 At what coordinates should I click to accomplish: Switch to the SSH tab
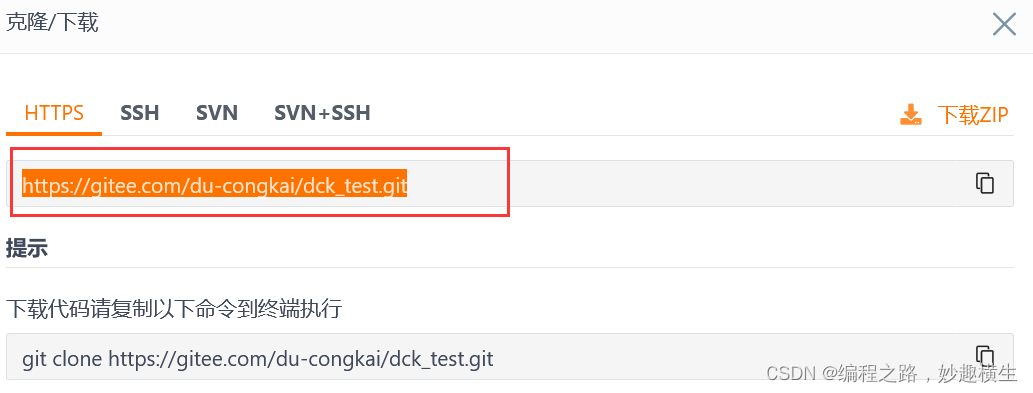click(140, 113)
